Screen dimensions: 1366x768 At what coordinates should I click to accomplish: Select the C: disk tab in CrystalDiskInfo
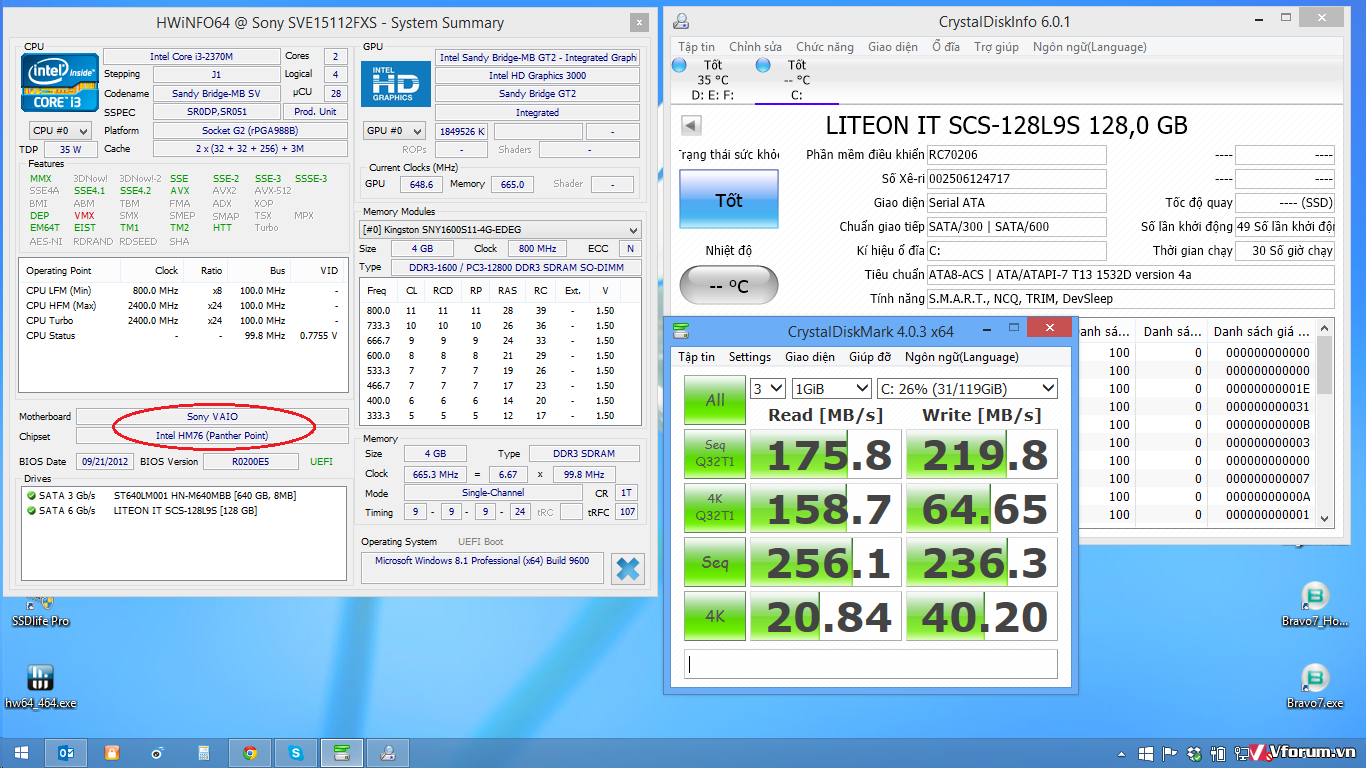point(797,80)
